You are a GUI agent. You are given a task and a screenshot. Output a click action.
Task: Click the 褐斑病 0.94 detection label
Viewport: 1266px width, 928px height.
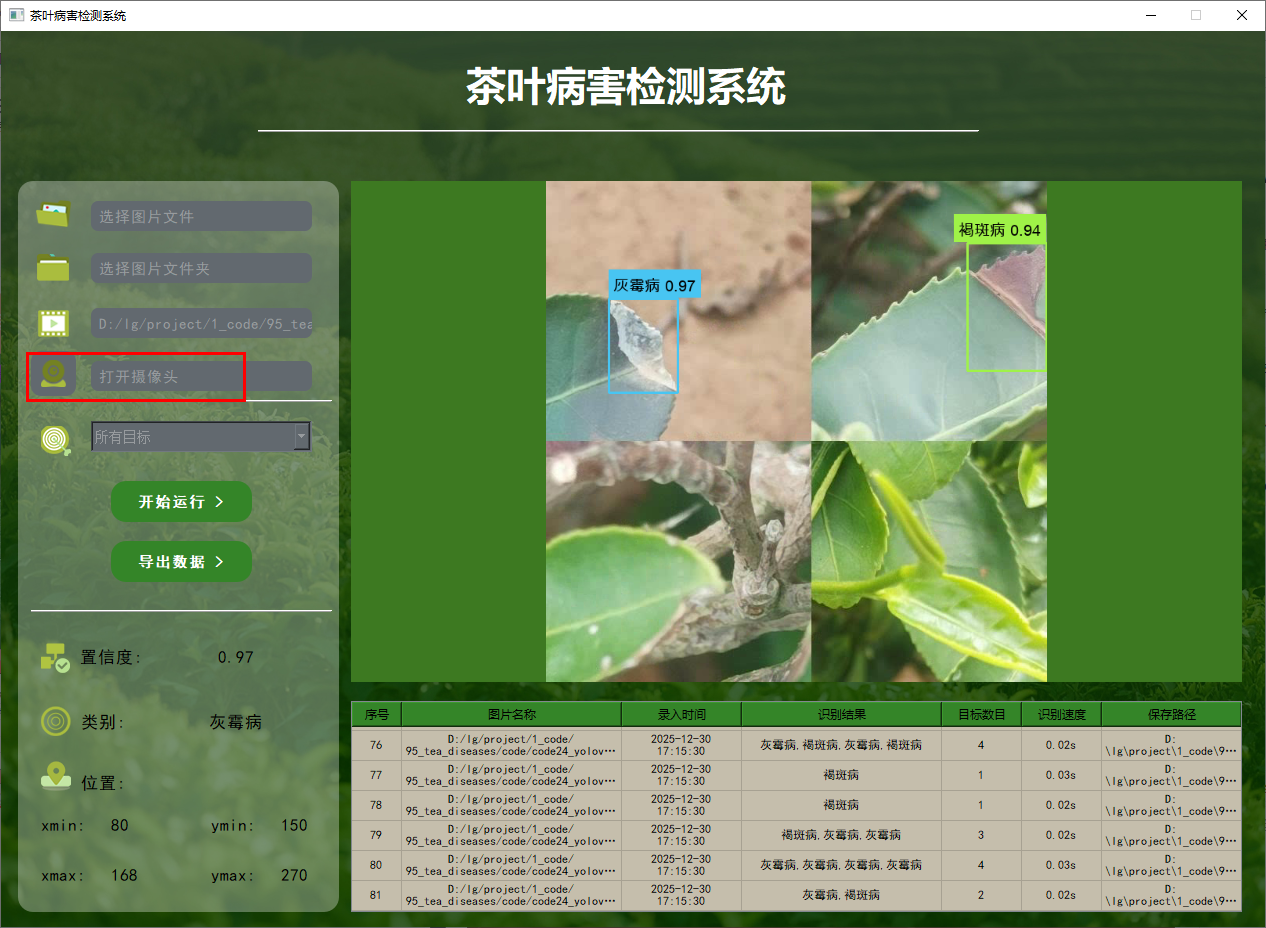click(1000, 229)
